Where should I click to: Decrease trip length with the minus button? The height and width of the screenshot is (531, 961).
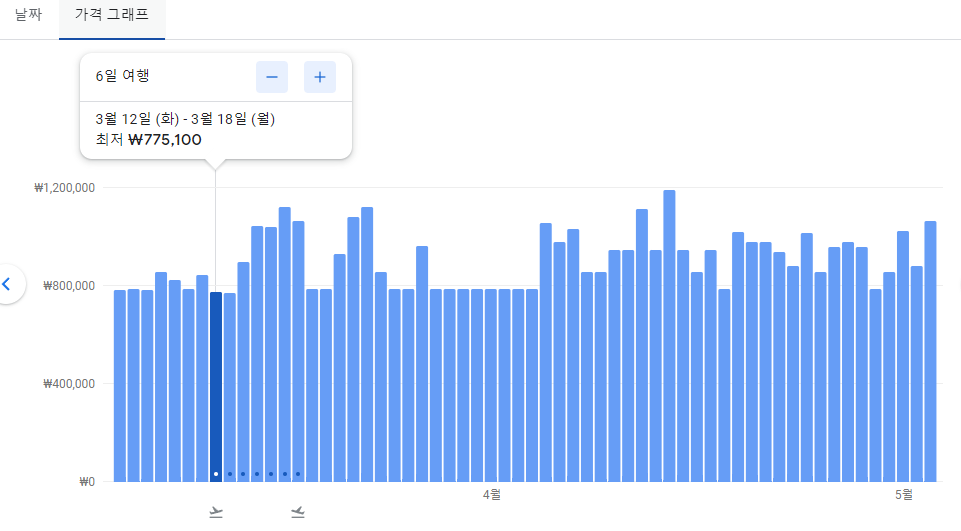click(272, 77)
